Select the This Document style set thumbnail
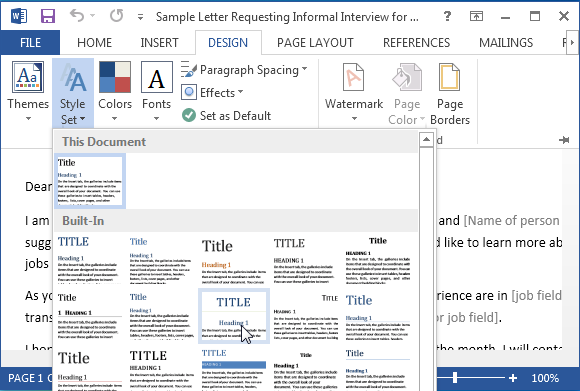This screenshot has width=580, height=391. tap(90, 181)
